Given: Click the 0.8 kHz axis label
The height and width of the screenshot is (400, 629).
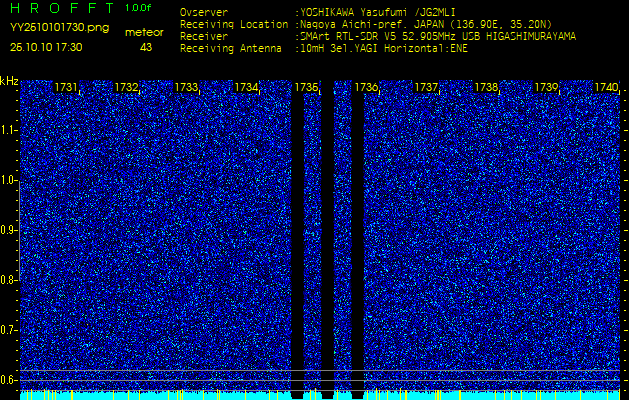Looking at the screenshot, I should pos(7,280).
